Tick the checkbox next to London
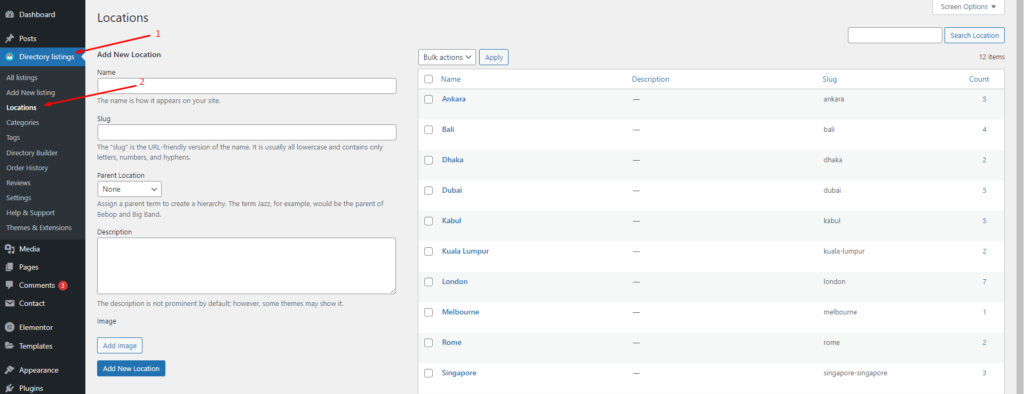This screenshot has width=1024, height=394. pos(428,282)
